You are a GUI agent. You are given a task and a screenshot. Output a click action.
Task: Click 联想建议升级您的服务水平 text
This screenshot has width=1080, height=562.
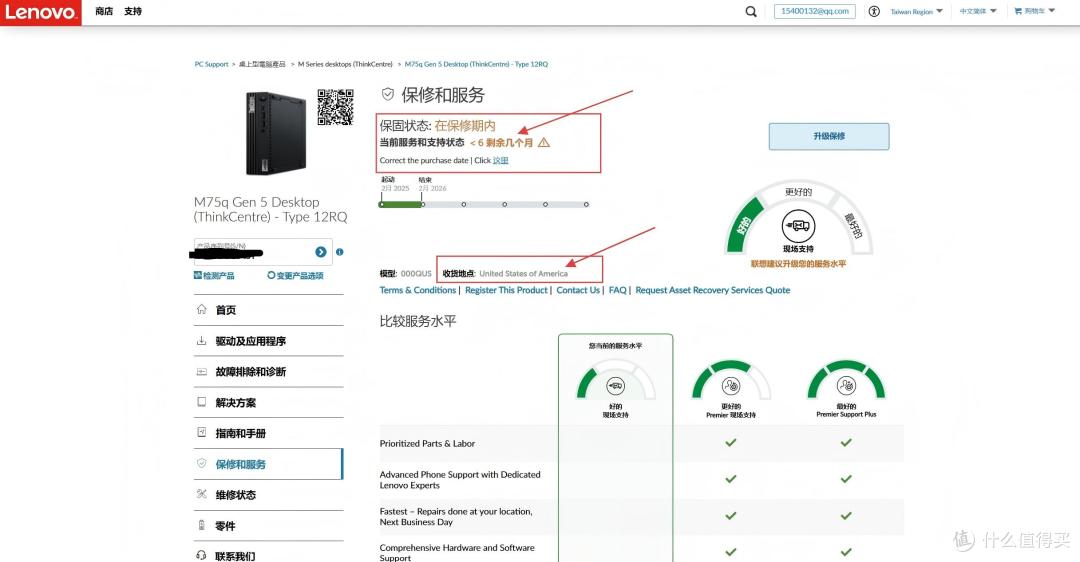click(x=798, y=264)
